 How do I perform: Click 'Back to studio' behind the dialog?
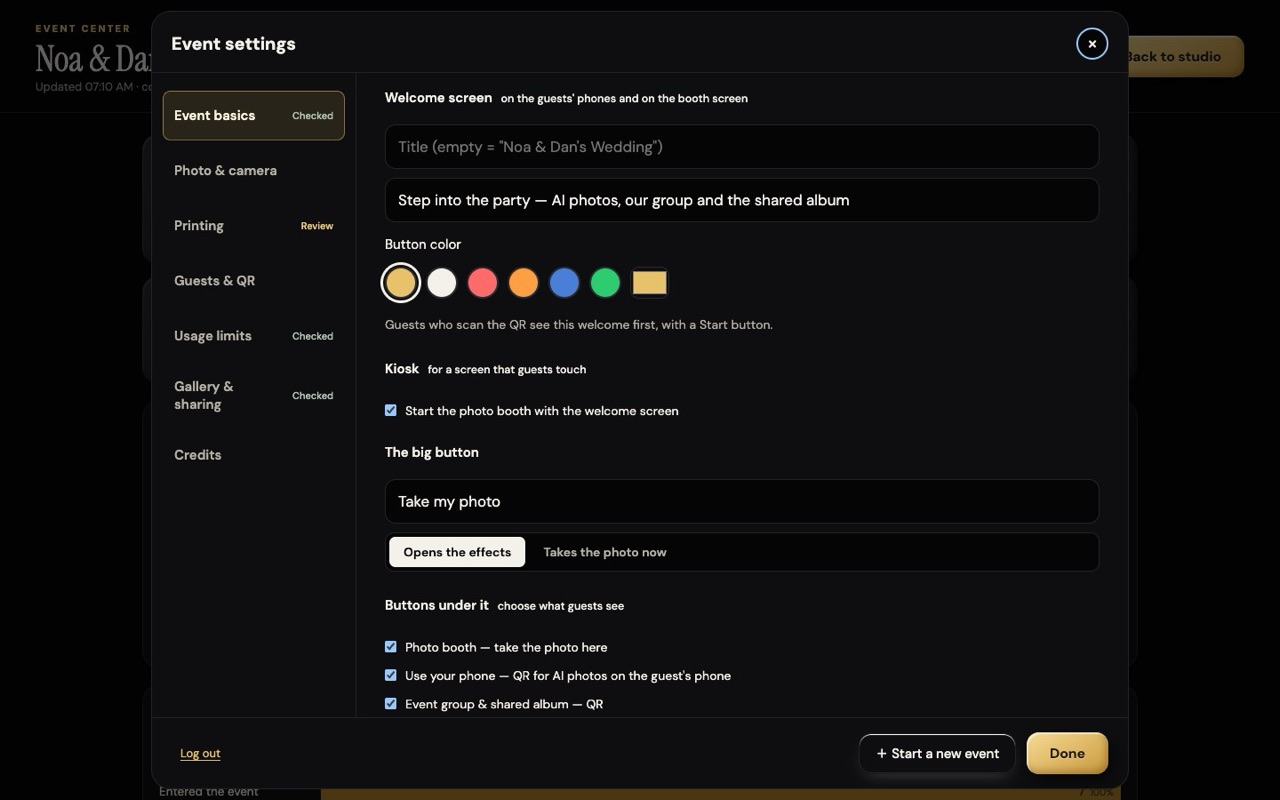[1185, 56]
